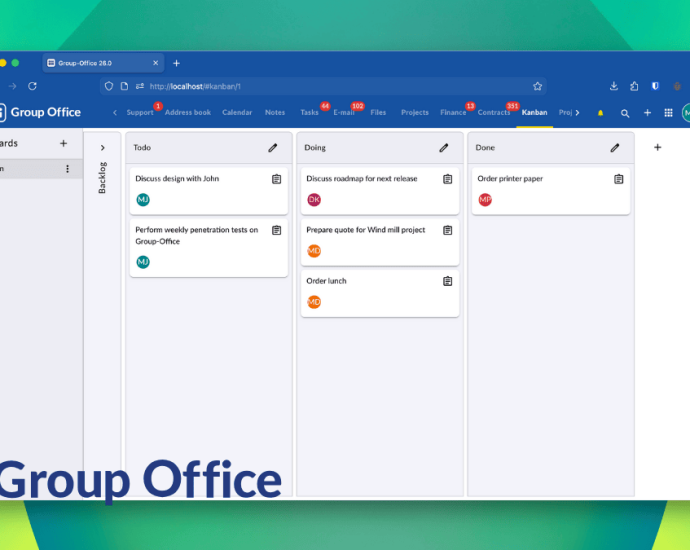The image size is (690, 550).
Task: Click the MJ avatar on penetration tests card
Action: [x=143, y=262]
